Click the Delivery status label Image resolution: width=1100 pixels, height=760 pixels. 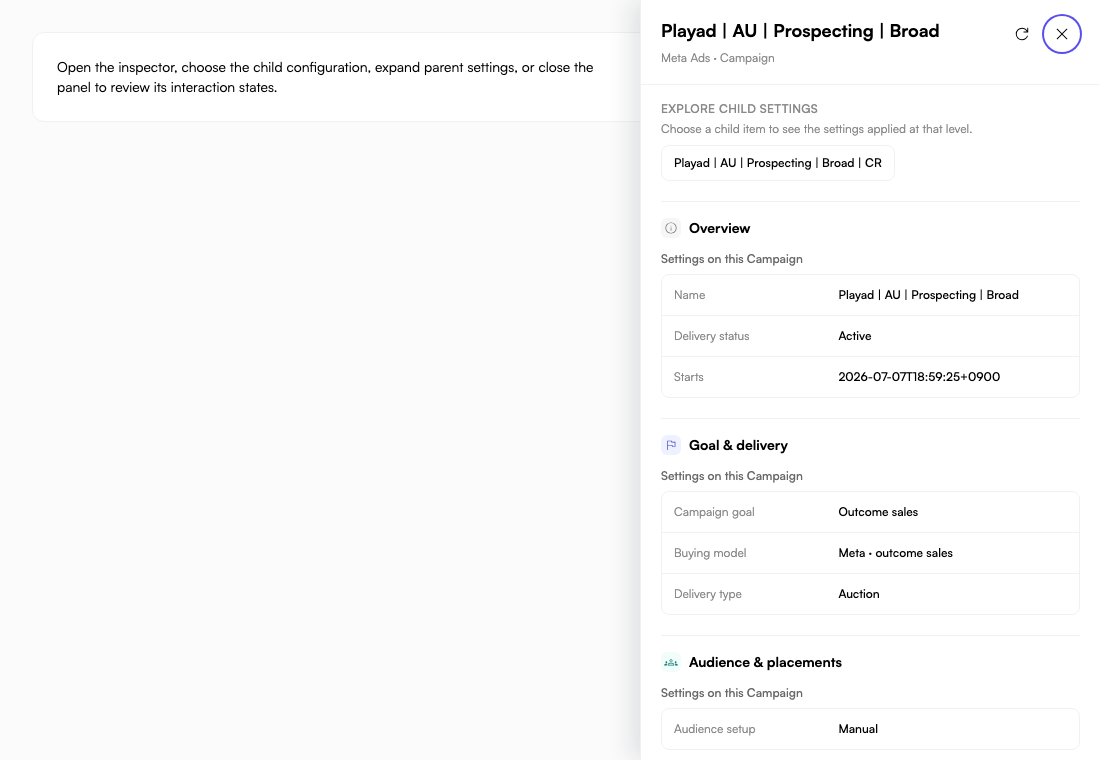point(711,335)
